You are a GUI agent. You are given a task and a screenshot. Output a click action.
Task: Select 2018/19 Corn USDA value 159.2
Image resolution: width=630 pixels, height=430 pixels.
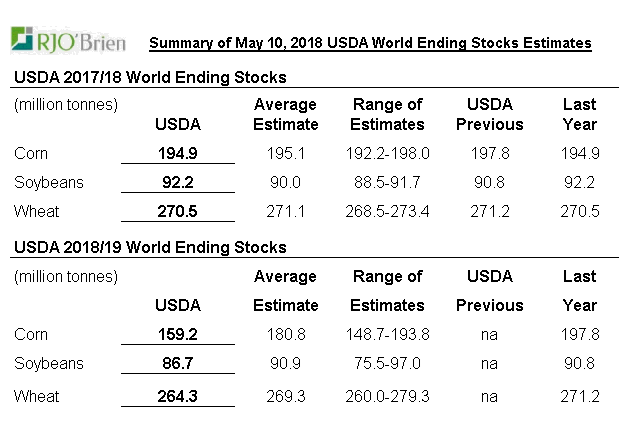(178, 334)
